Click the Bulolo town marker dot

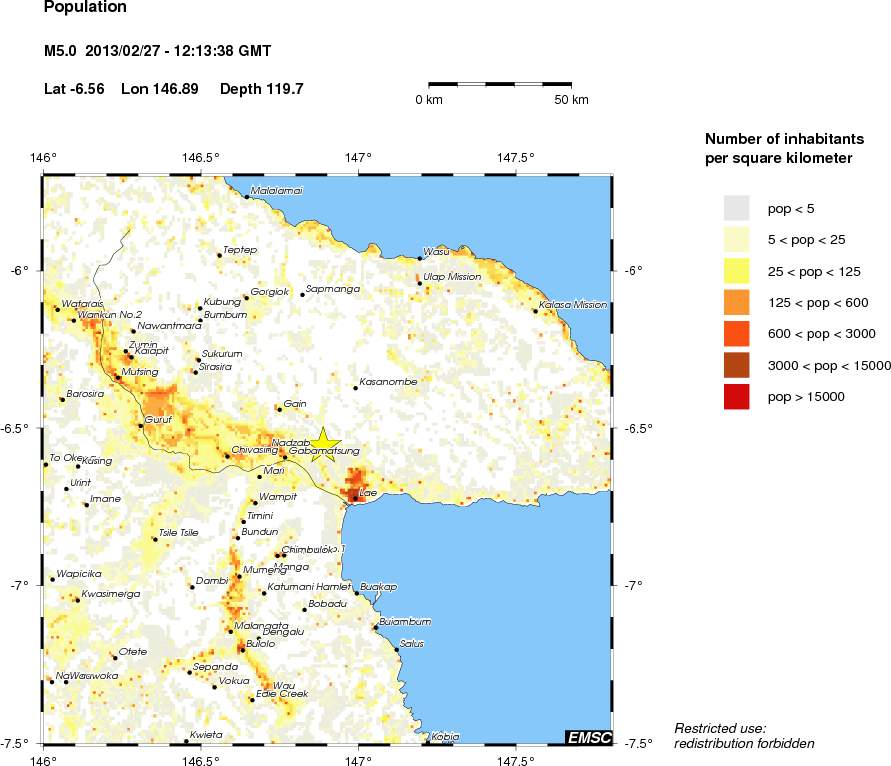241,650
